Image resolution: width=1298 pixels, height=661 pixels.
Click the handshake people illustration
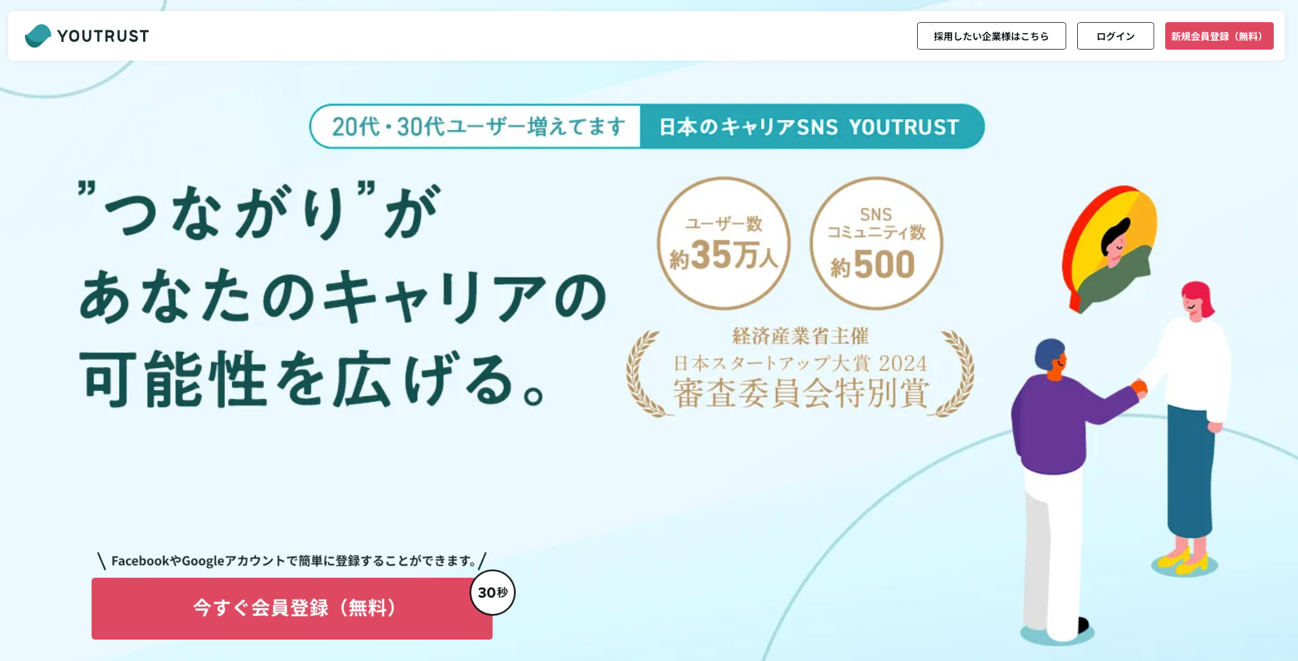(x=1121, y=463)
